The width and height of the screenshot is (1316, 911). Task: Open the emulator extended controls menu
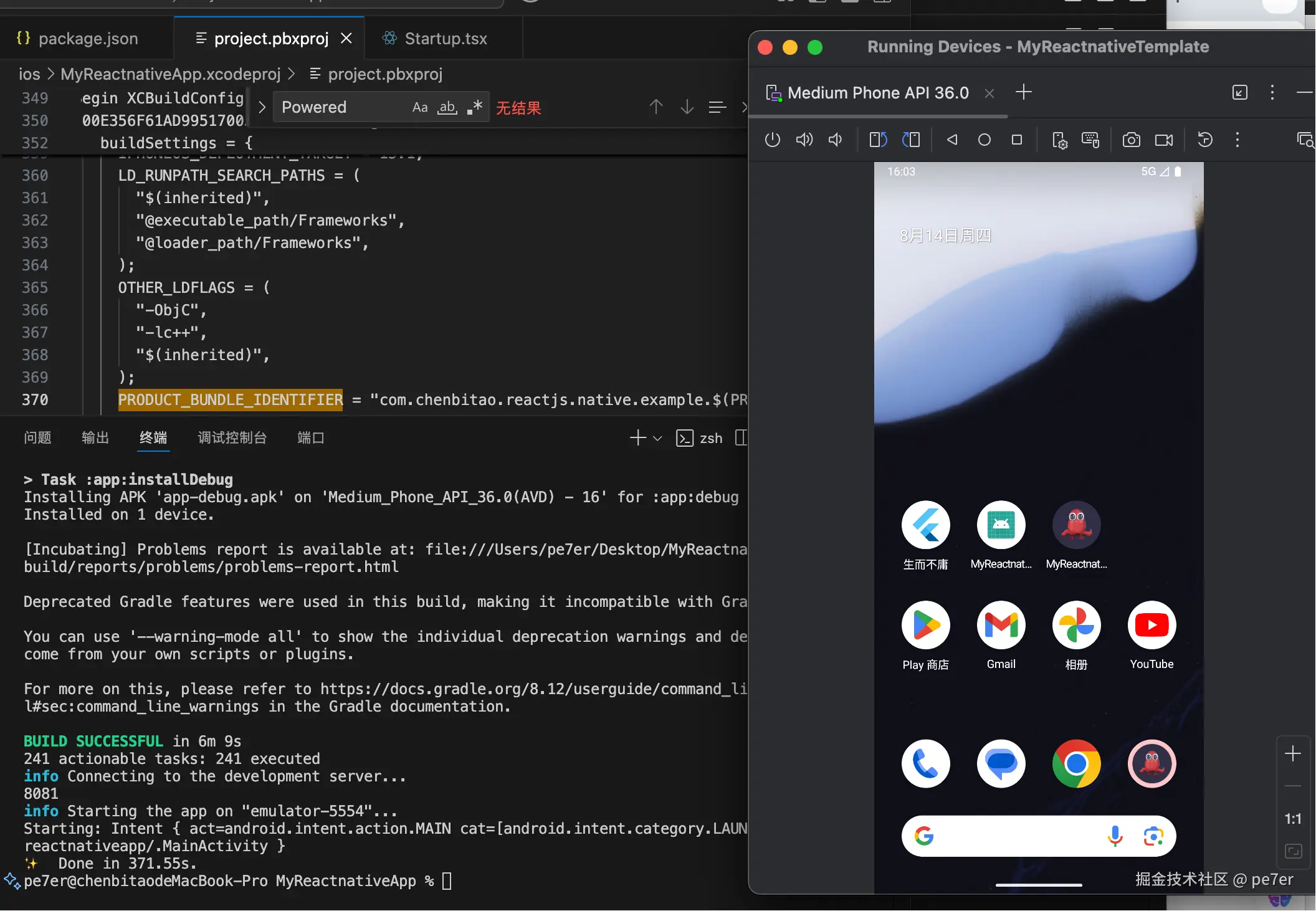[x=1237, y=140]
